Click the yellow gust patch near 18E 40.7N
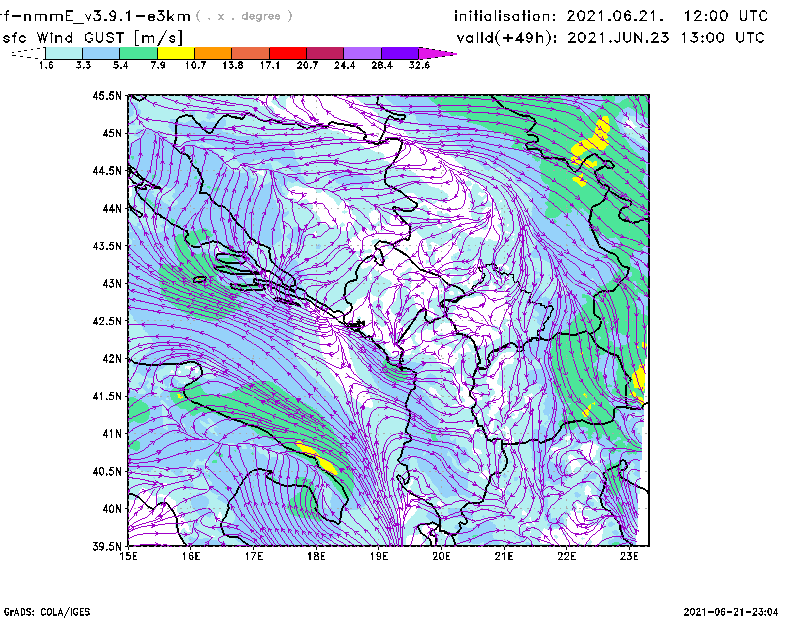800x618 pixels. (318, 459)
